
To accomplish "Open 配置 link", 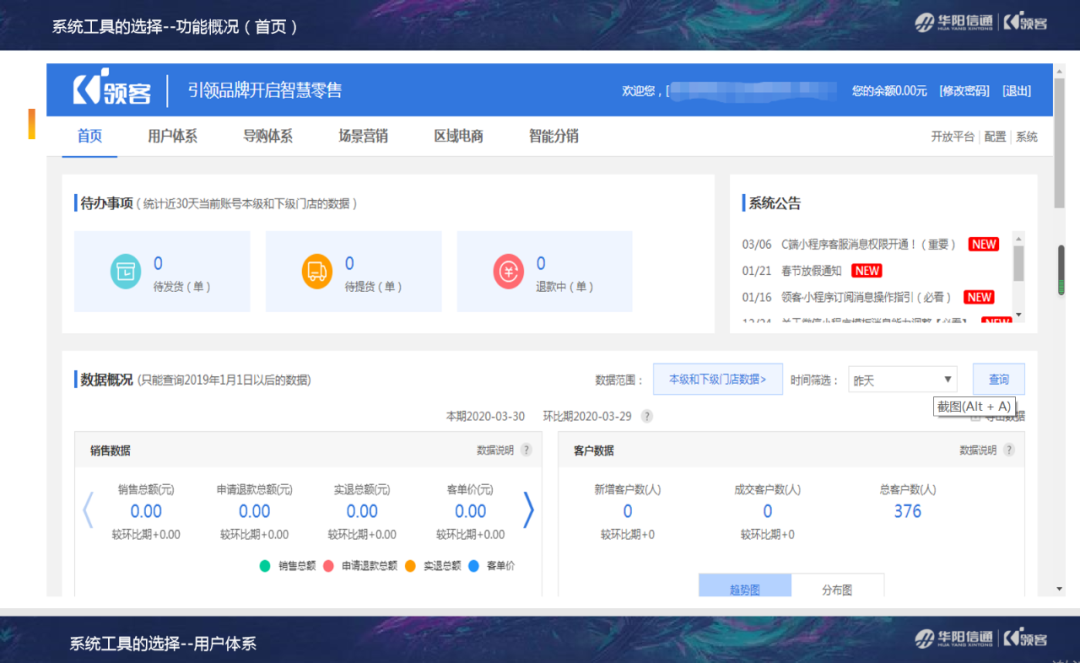I will pyautogui.click(x=995, y=136).
